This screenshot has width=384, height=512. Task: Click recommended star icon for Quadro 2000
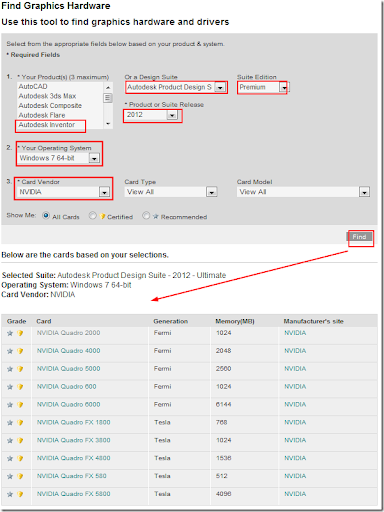(10, 333)
